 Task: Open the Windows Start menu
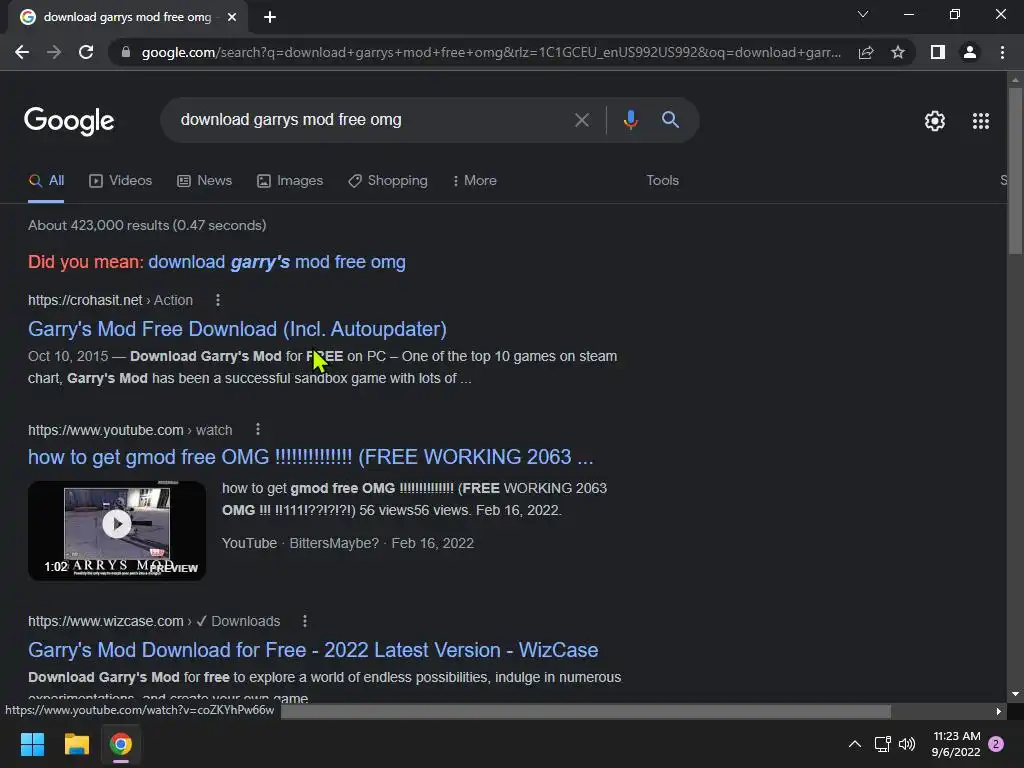point(32,744)
